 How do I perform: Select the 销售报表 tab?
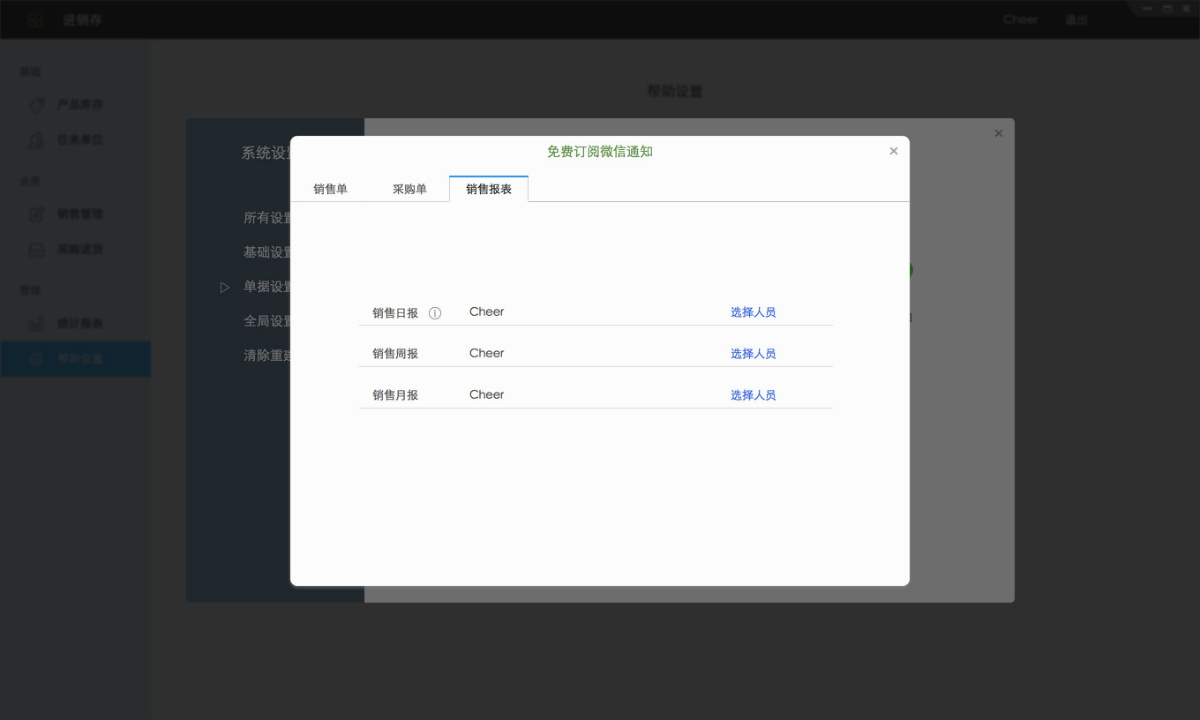488,188
